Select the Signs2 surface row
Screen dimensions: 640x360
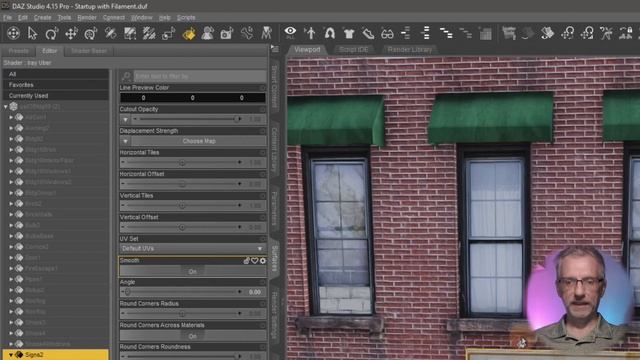56,355
